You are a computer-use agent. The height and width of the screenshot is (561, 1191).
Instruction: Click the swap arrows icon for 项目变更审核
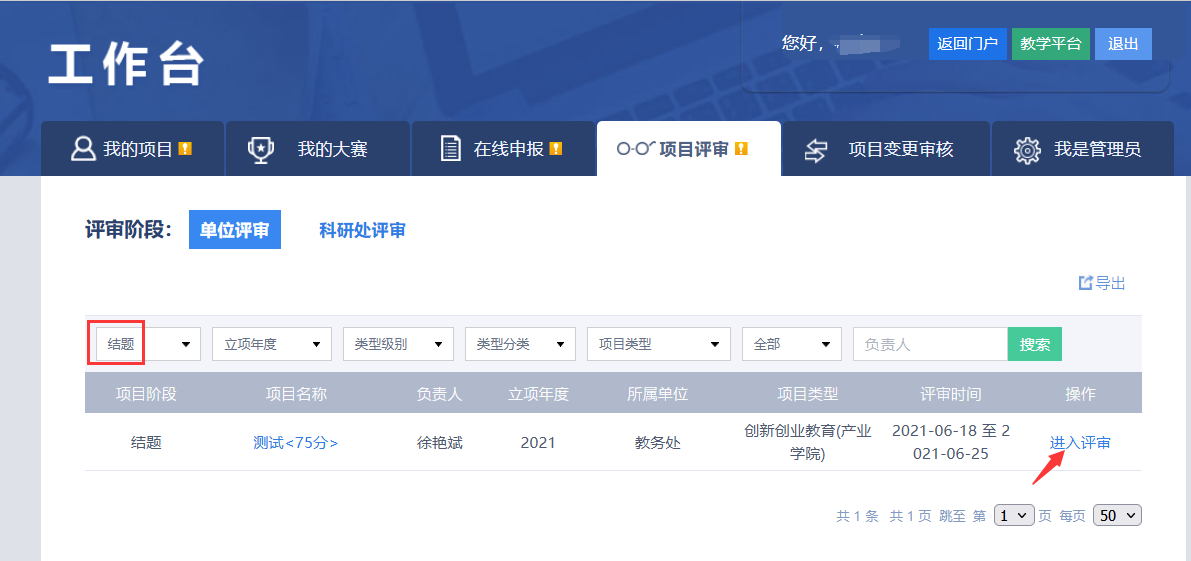pos(817,149)
